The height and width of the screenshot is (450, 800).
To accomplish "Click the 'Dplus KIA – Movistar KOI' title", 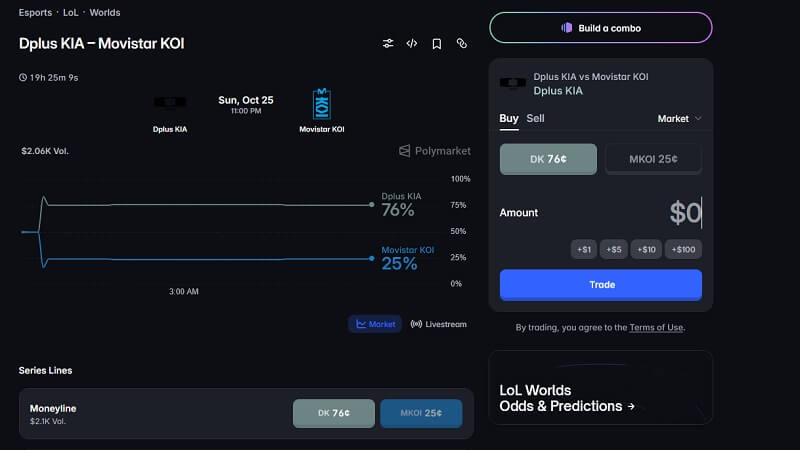I will 102,44.
